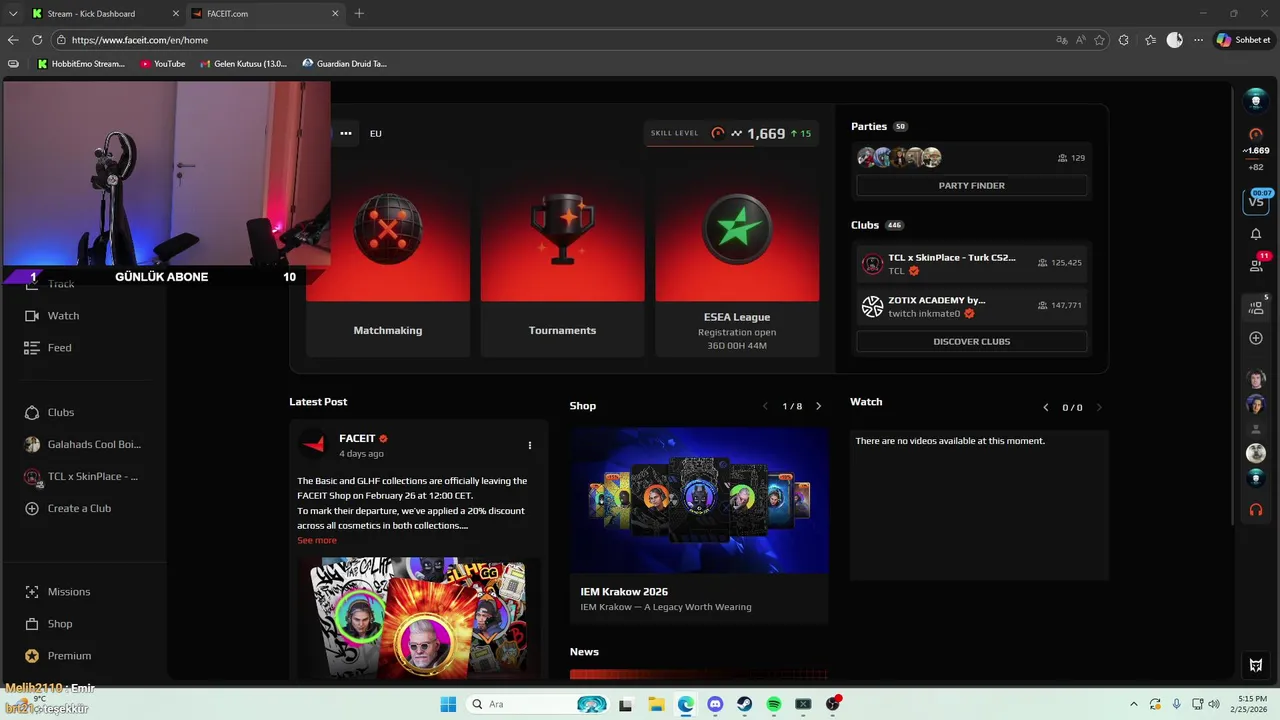The width and height of the screenshot is (1280, 720).
Task: Open FACEIT post options kebab menu
Action: [x=530, y=445]
